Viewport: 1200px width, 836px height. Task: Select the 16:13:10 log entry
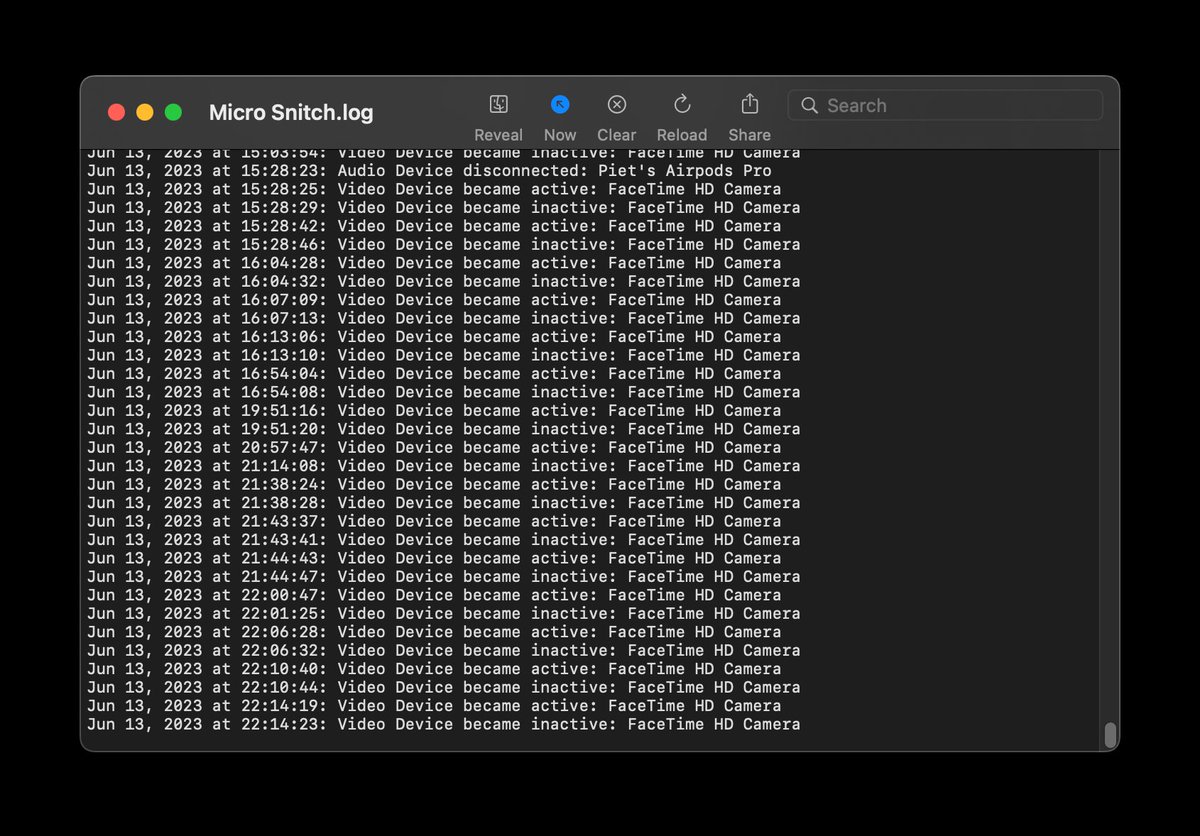point(444,355)
